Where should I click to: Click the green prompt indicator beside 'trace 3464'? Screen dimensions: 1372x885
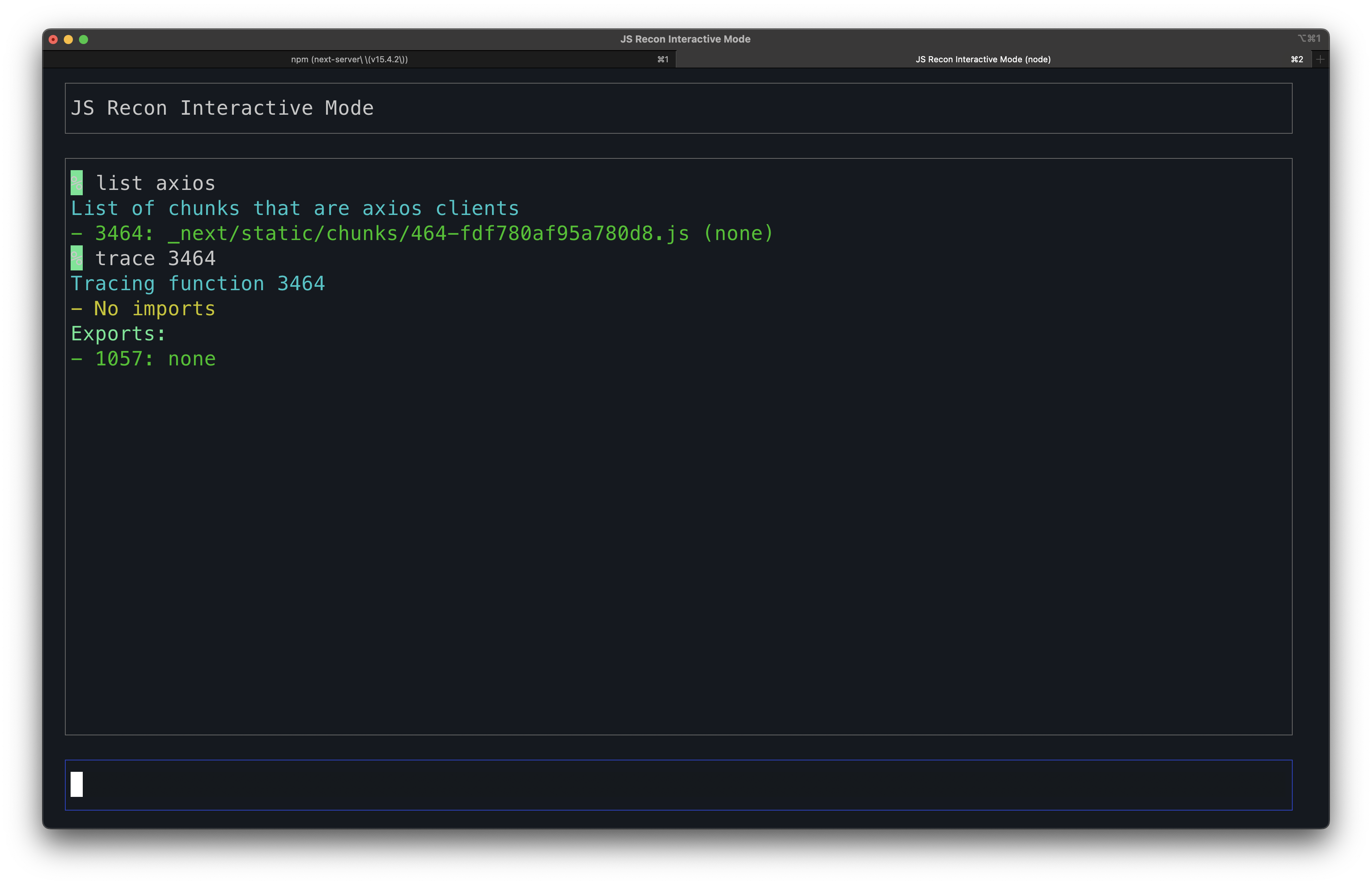pos(76,258)
